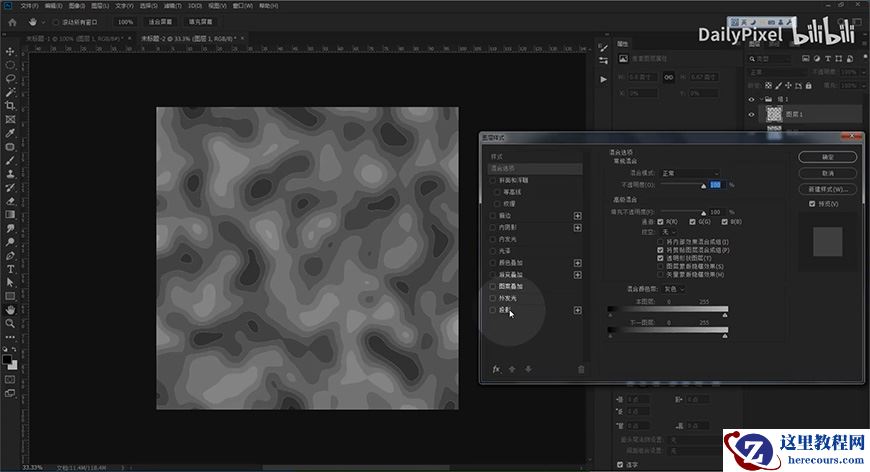
Task: Add another Color Overlay with plus button
Action: click(578, 263)
